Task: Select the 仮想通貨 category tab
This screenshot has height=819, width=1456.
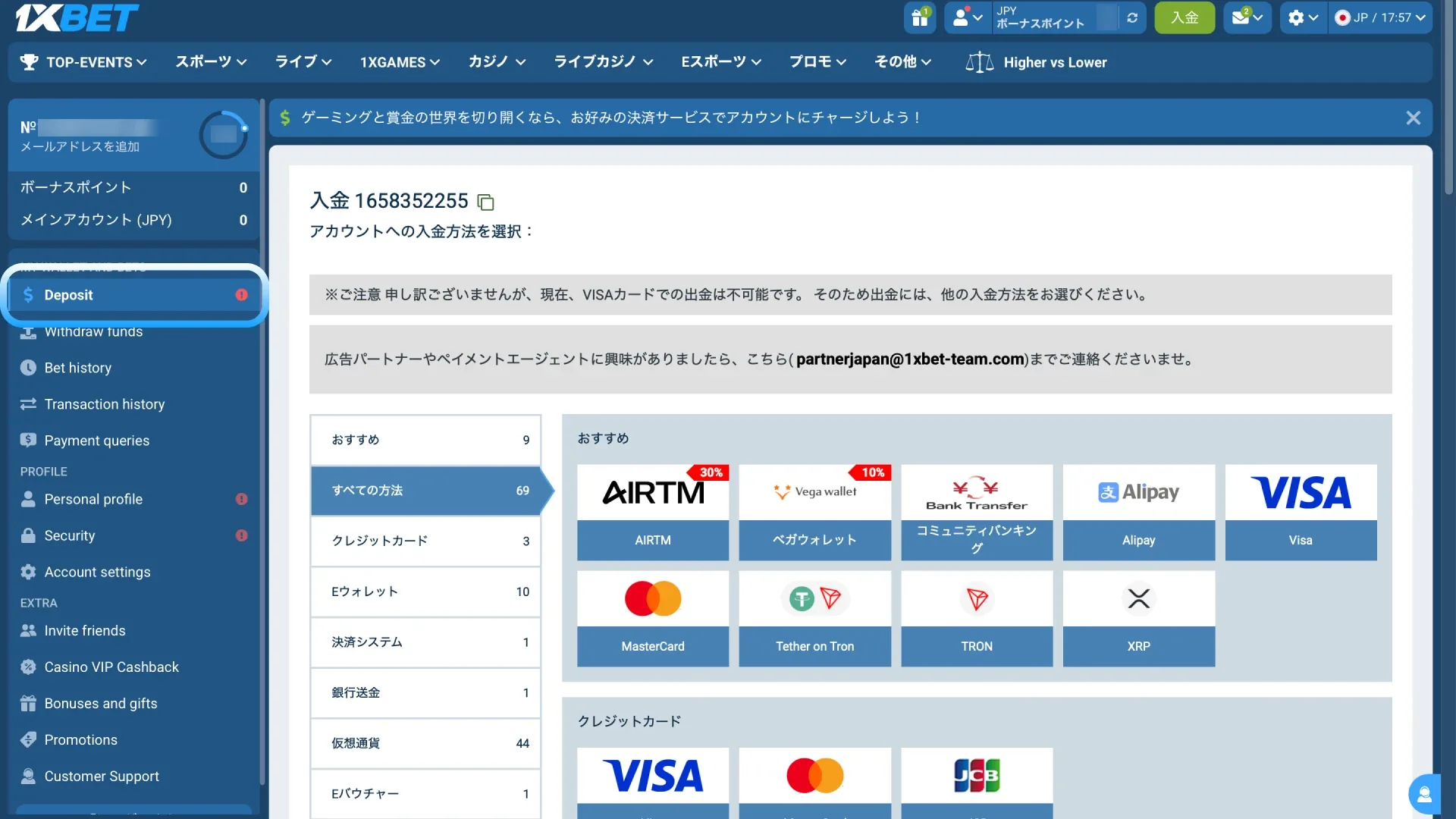Action: point(425,743)
